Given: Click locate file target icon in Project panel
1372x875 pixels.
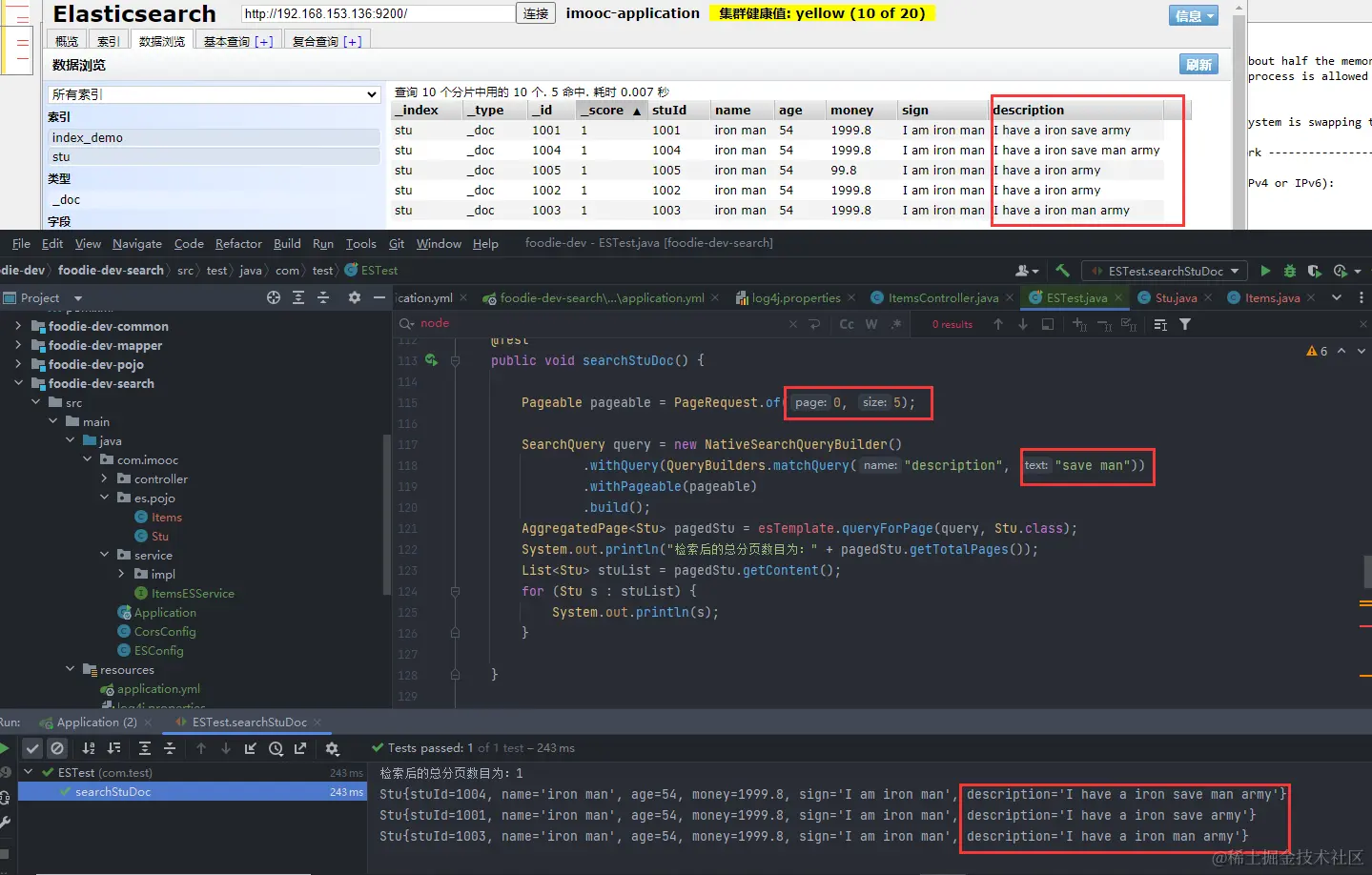Looking at the screenshot, I should point(274,298).
